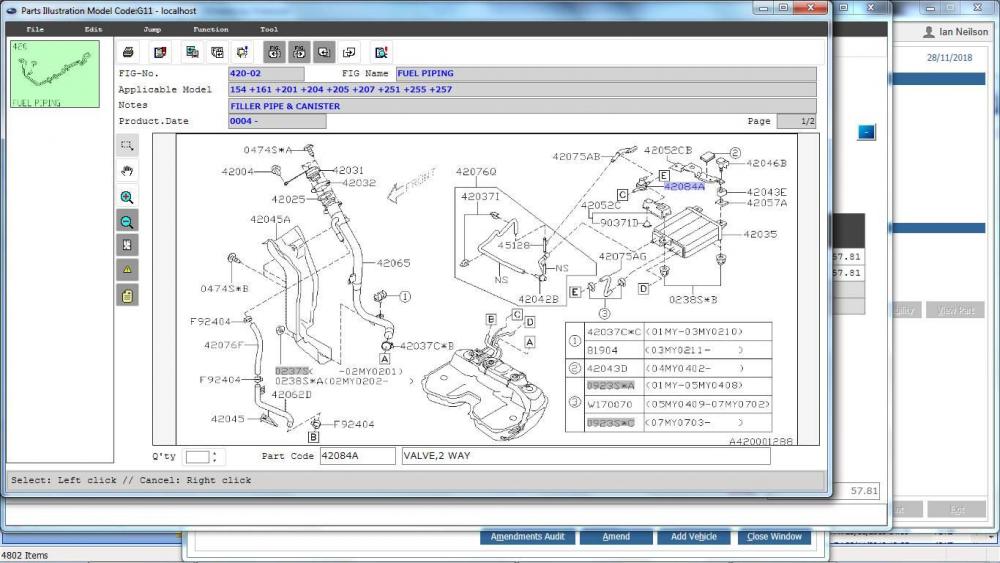Click the blue square icon in background window

click(x=866, y=132)
